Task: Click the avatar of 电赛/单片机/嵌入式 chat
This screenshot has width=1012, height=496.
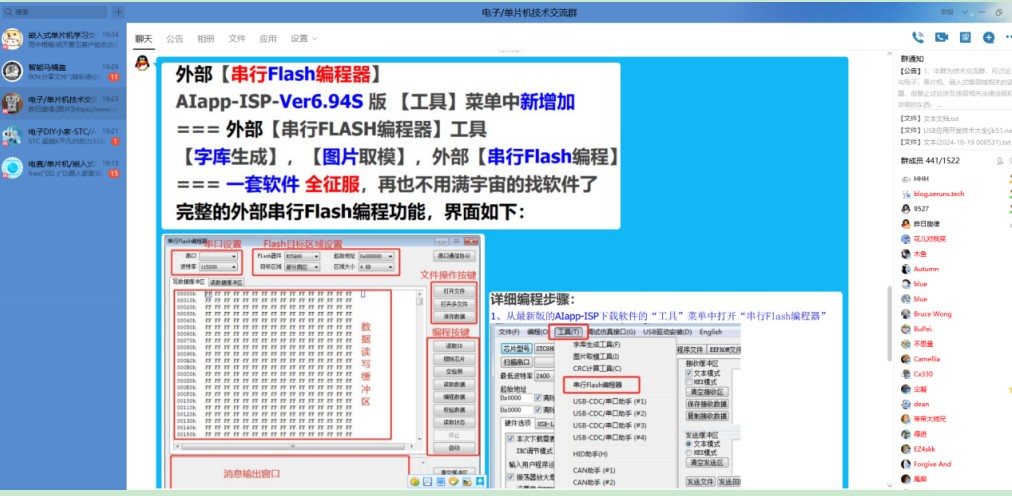Action: (12, 168)
